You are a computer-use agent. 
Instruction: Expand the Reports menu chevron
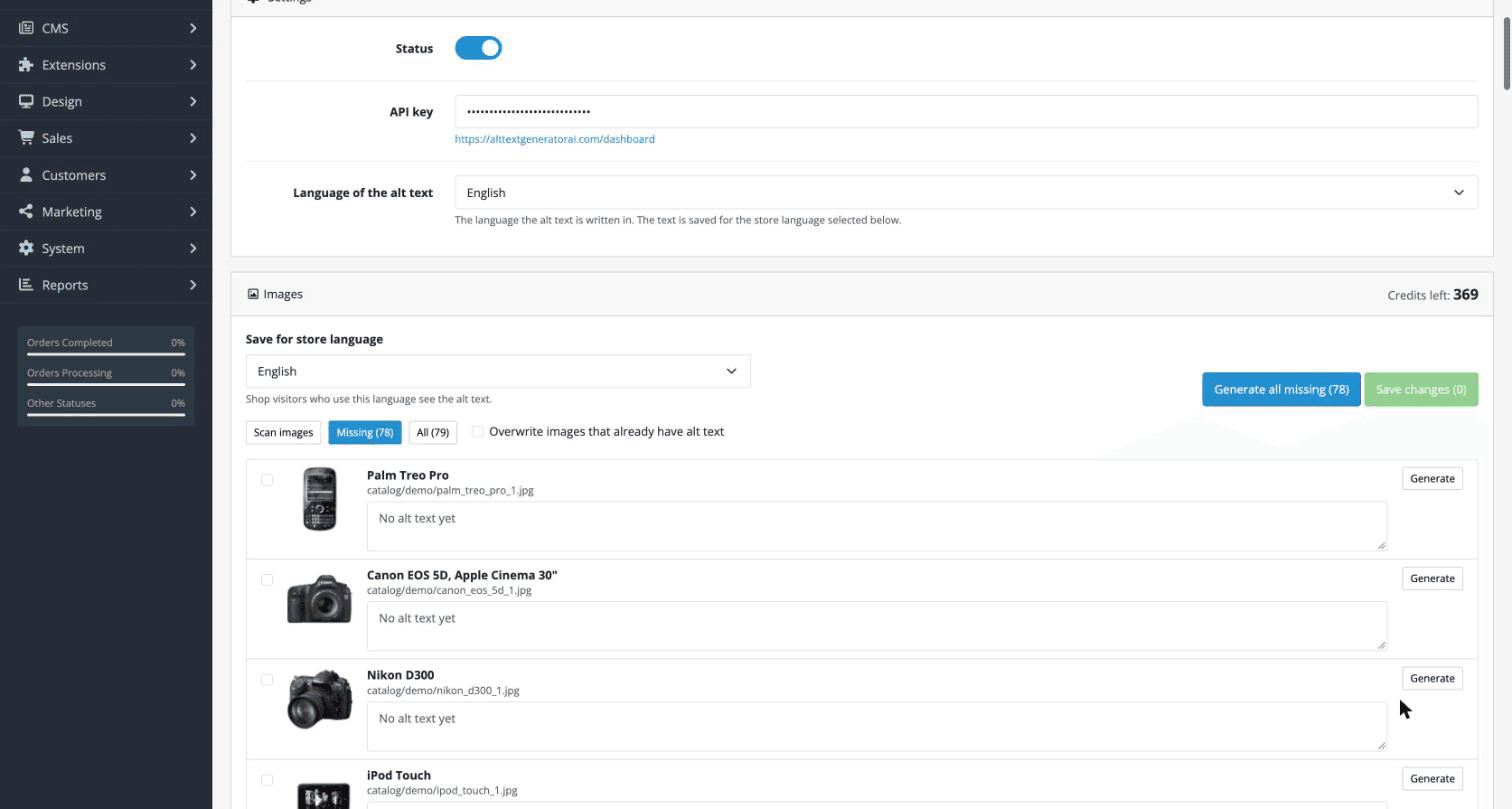[193, 285]
